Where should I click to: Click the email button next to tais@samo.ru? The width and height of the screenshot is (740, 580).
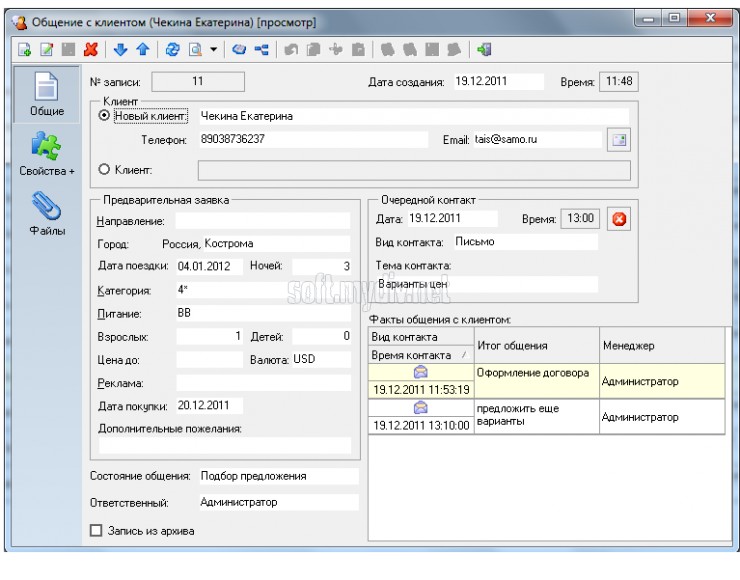point(619,140)
